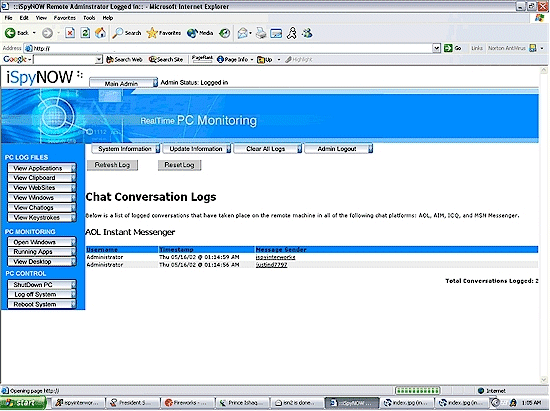
Task: Open Norton AntiVirus dropdown arrow
Action: click(x=542, y=48)
